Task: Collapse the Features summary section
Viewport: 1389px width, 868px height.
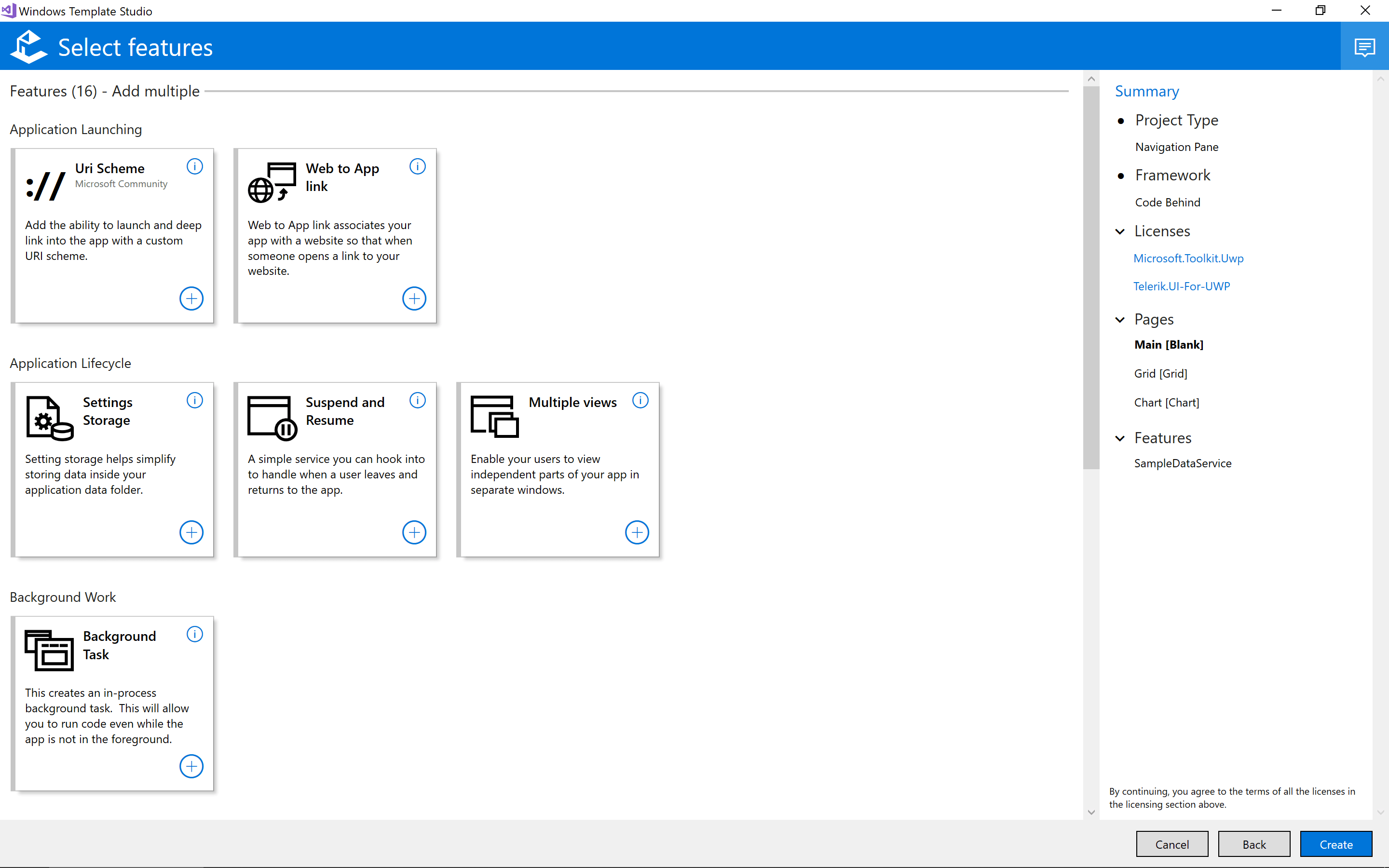Action: 1120,439
